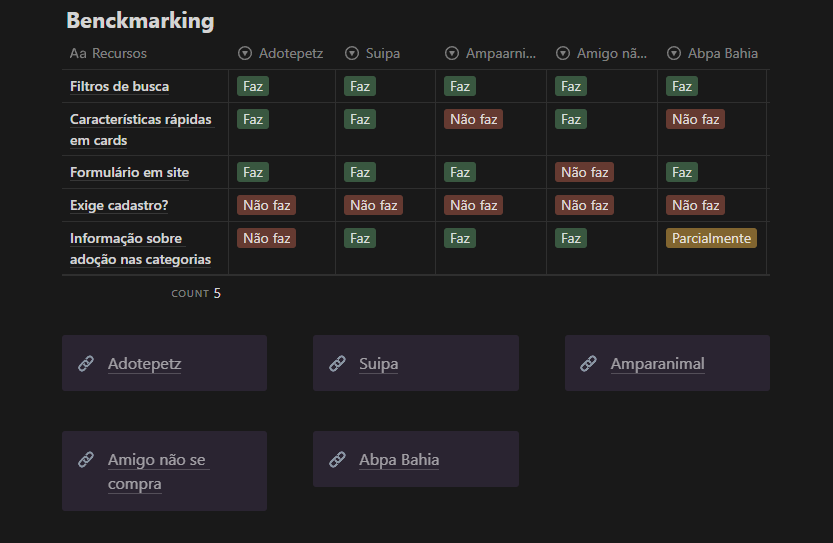Click the COUNT 5 calculation footer
Image resolution: width=833 pixels, height=543 pixels.
pos(196,293)
